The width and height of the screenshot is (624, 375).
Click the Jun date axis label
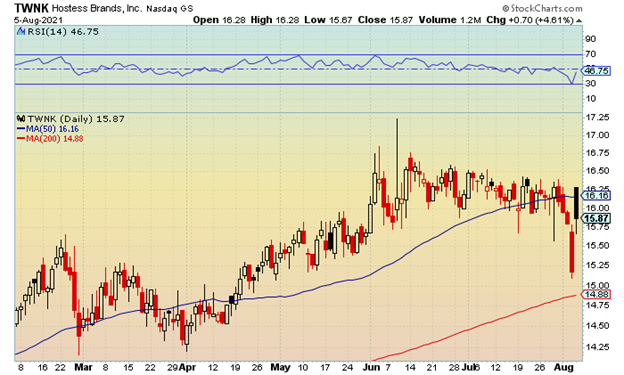pos(371,367)
